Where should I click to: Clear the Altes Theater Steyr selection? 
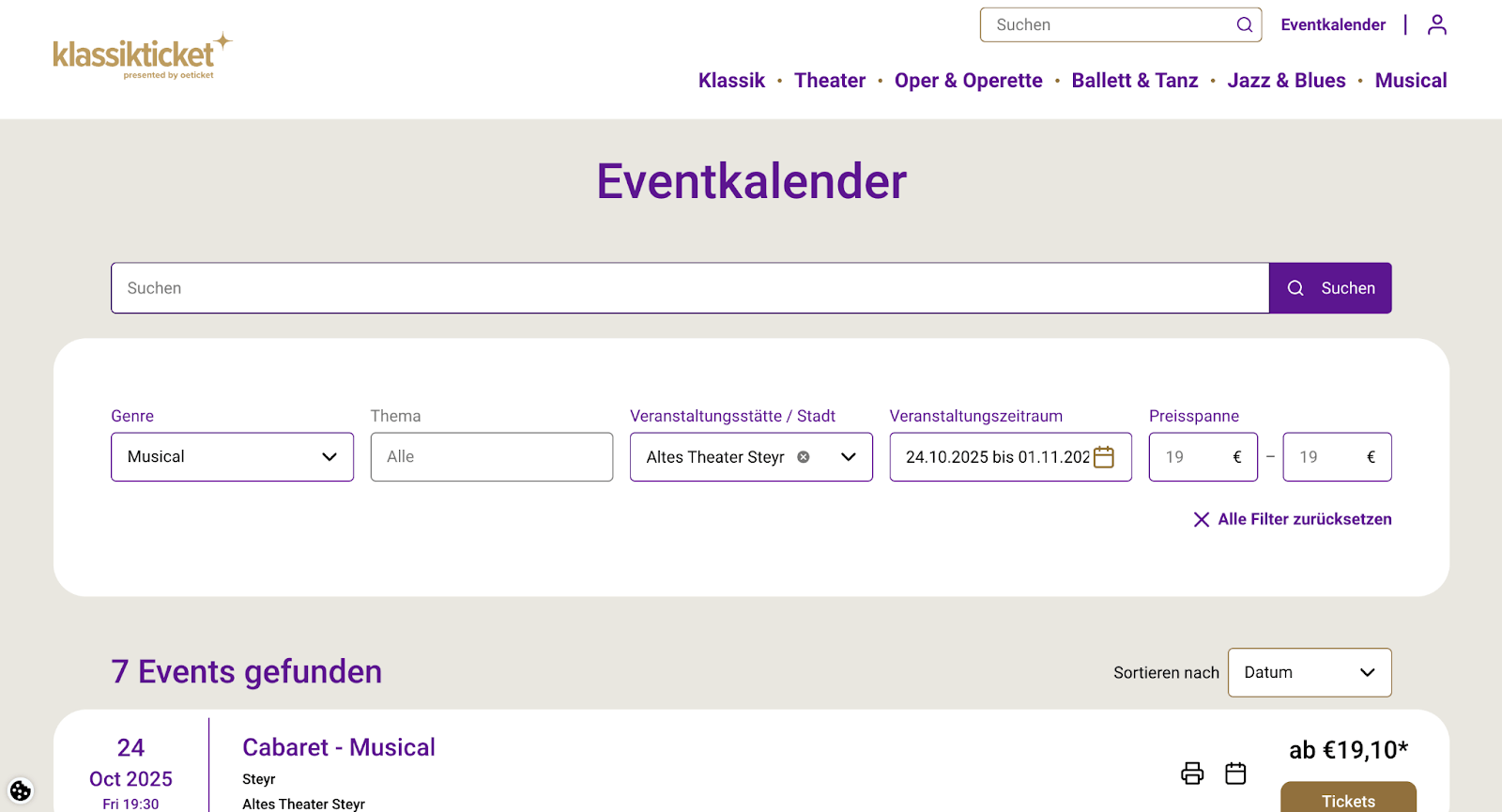tap(804, 457)
